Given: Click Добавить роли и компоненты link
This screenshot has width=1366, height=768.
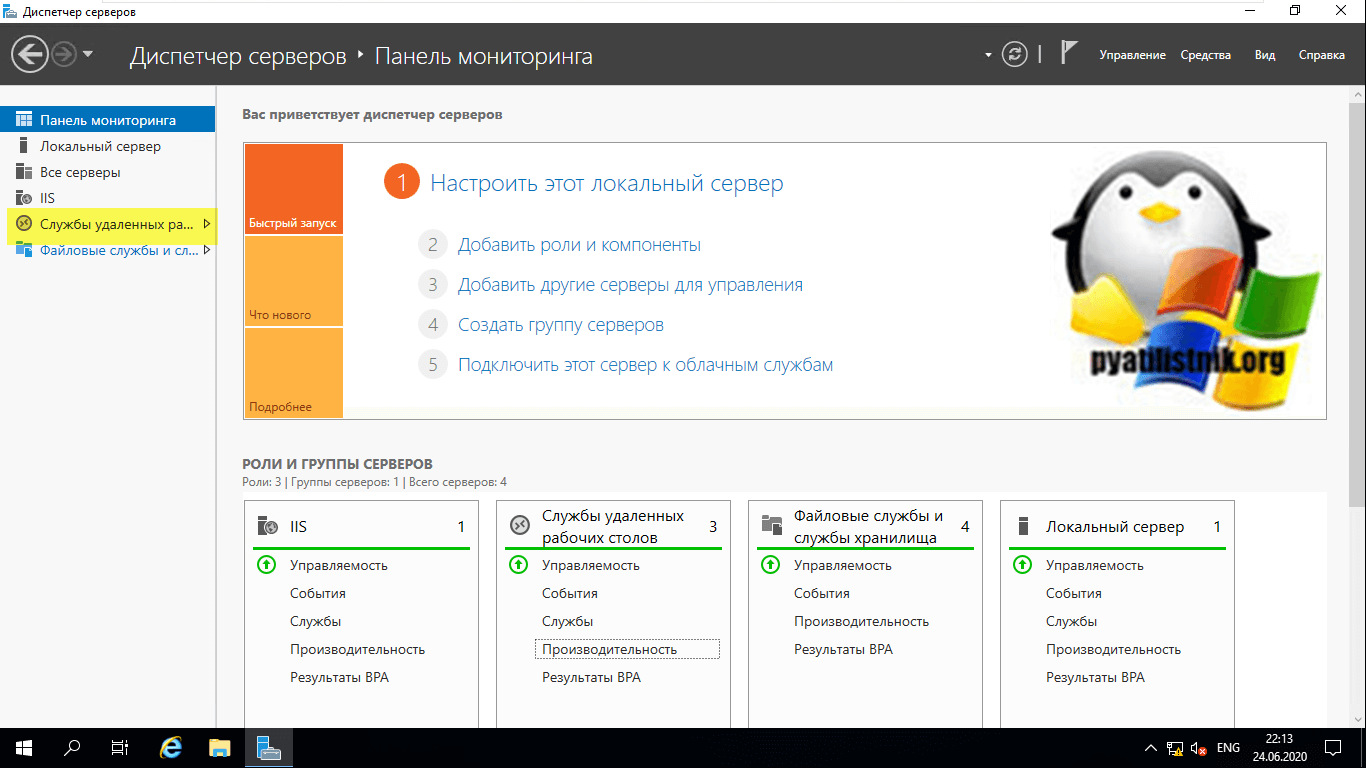Looking at the screenshot, I should [579, 245].
